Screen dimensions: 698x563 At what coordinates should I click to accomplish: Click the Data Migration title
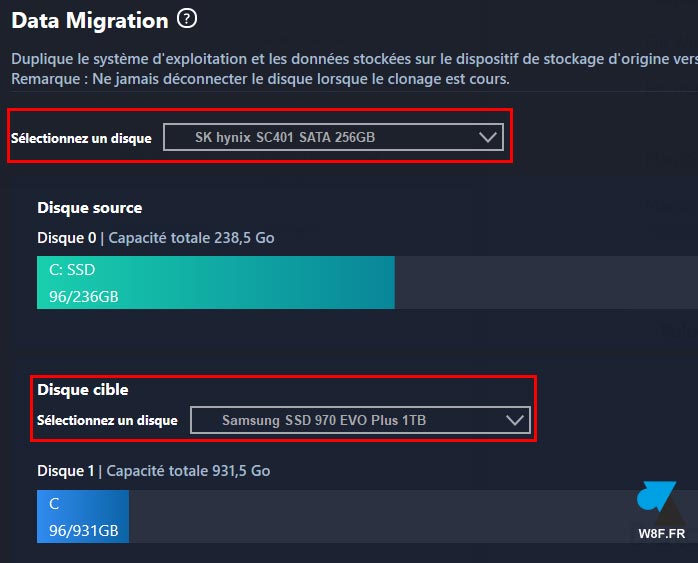[90, 21]
